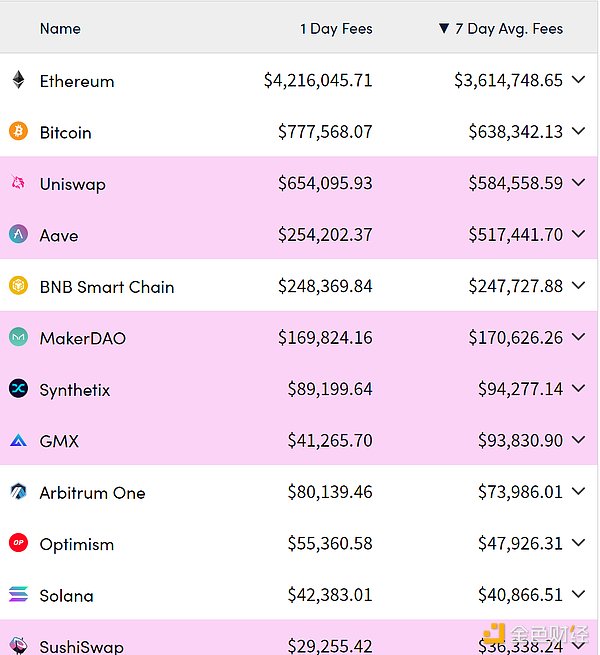Click the Arbitrum One logo icon
This screenshot has height=655, width=600.
(x=18, y=492)
